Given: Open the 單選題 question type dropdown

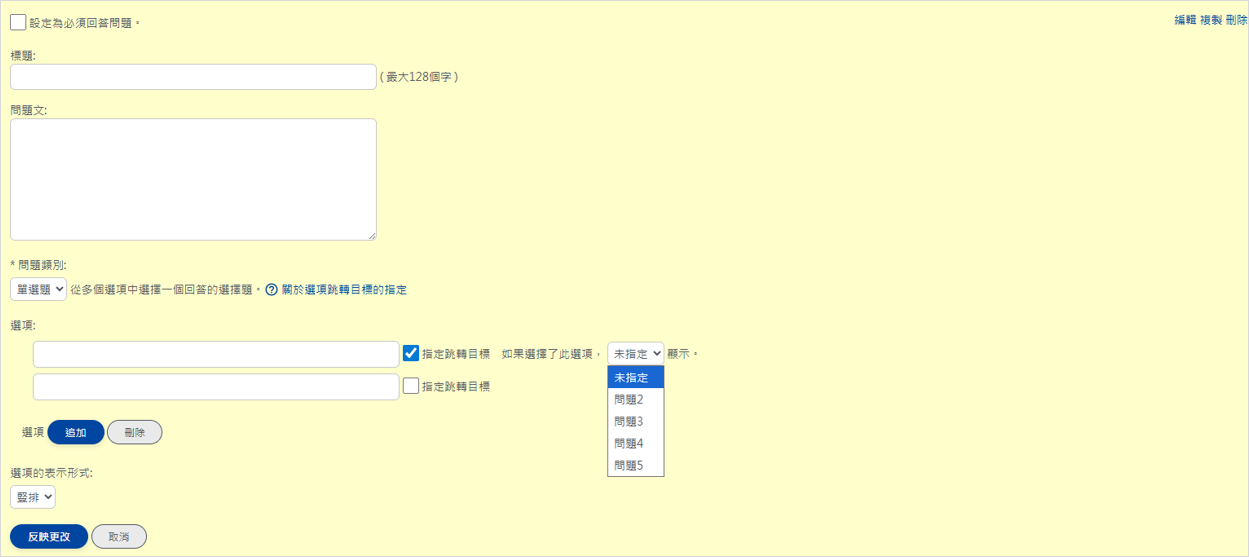Looking at the screenshot, I should 38,289.
